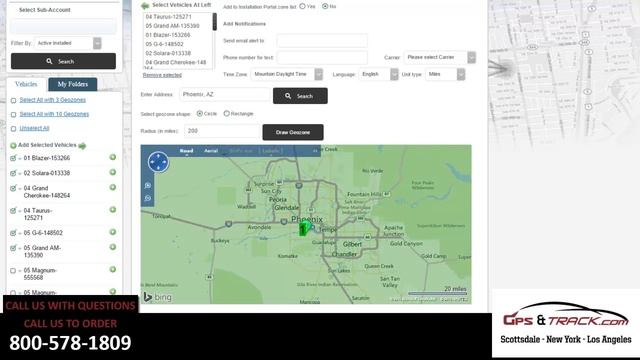This screenshot has width=640, height=360.
Task: Click the green plus icon before Add Selected Vehicles
Action: coord(13,145)
